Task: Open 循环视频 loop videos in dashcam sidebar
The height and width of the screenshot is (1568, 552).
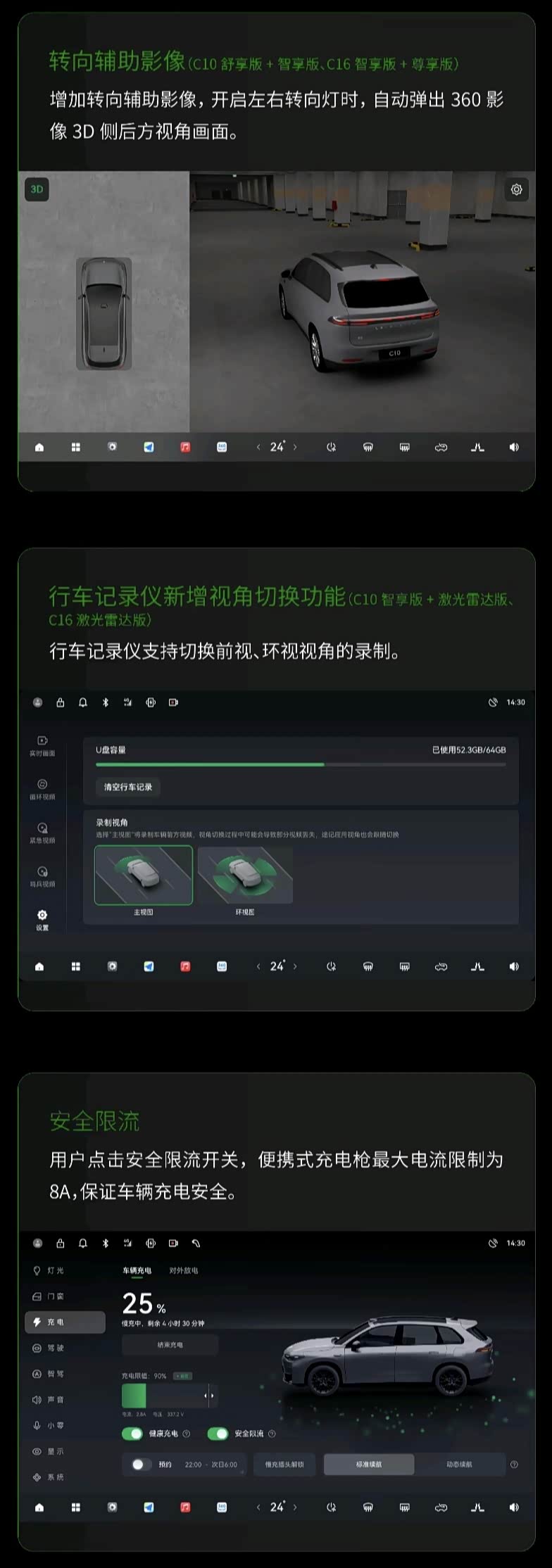Action: coord(42,790)
